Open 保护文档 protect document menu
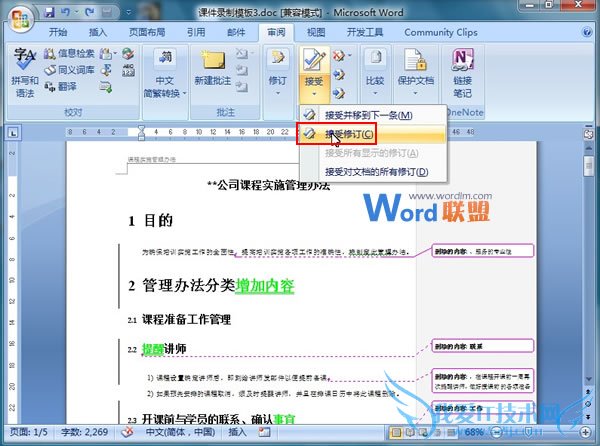This screenshot has height=446, width=600. 416,73
